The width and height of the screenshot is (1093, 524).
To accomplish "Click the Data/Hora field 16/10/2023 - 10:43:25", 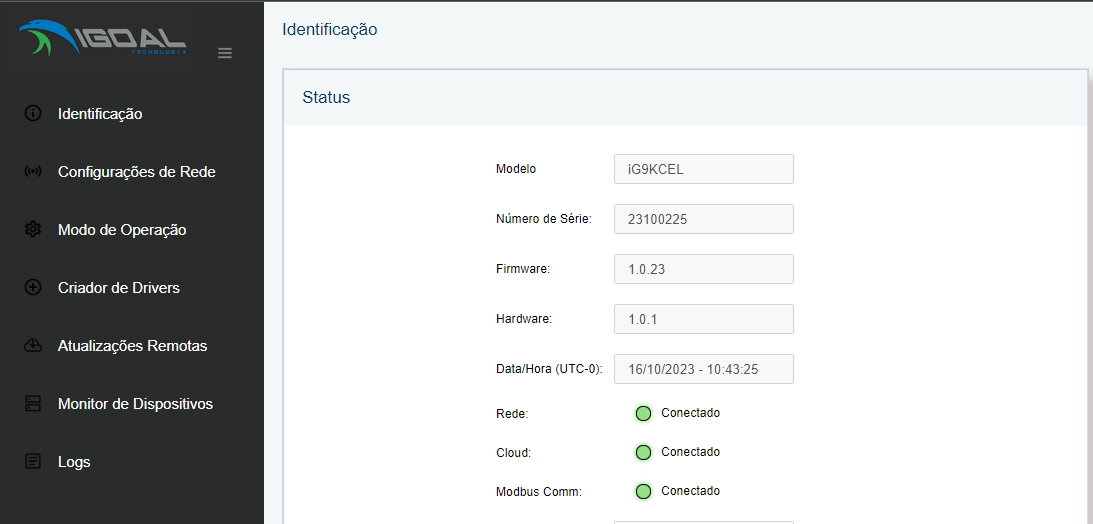I will tap(703, 369).
